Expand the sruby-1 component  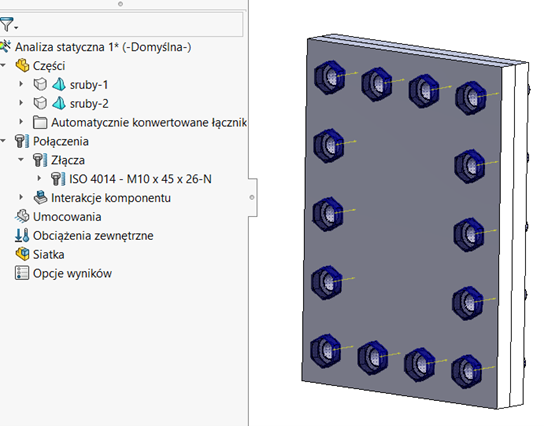21,84
